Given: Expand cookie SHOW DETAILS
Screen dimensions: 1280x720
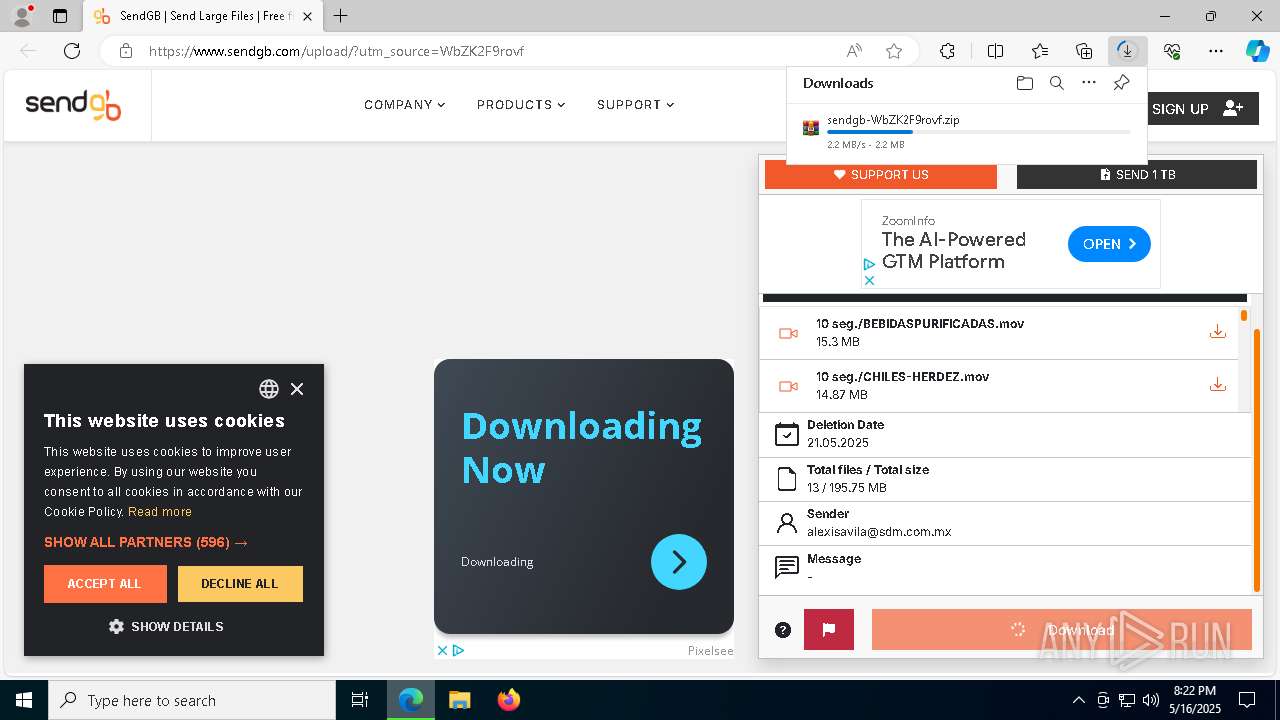Looking at the screenshot, I should tap(166, 627).
